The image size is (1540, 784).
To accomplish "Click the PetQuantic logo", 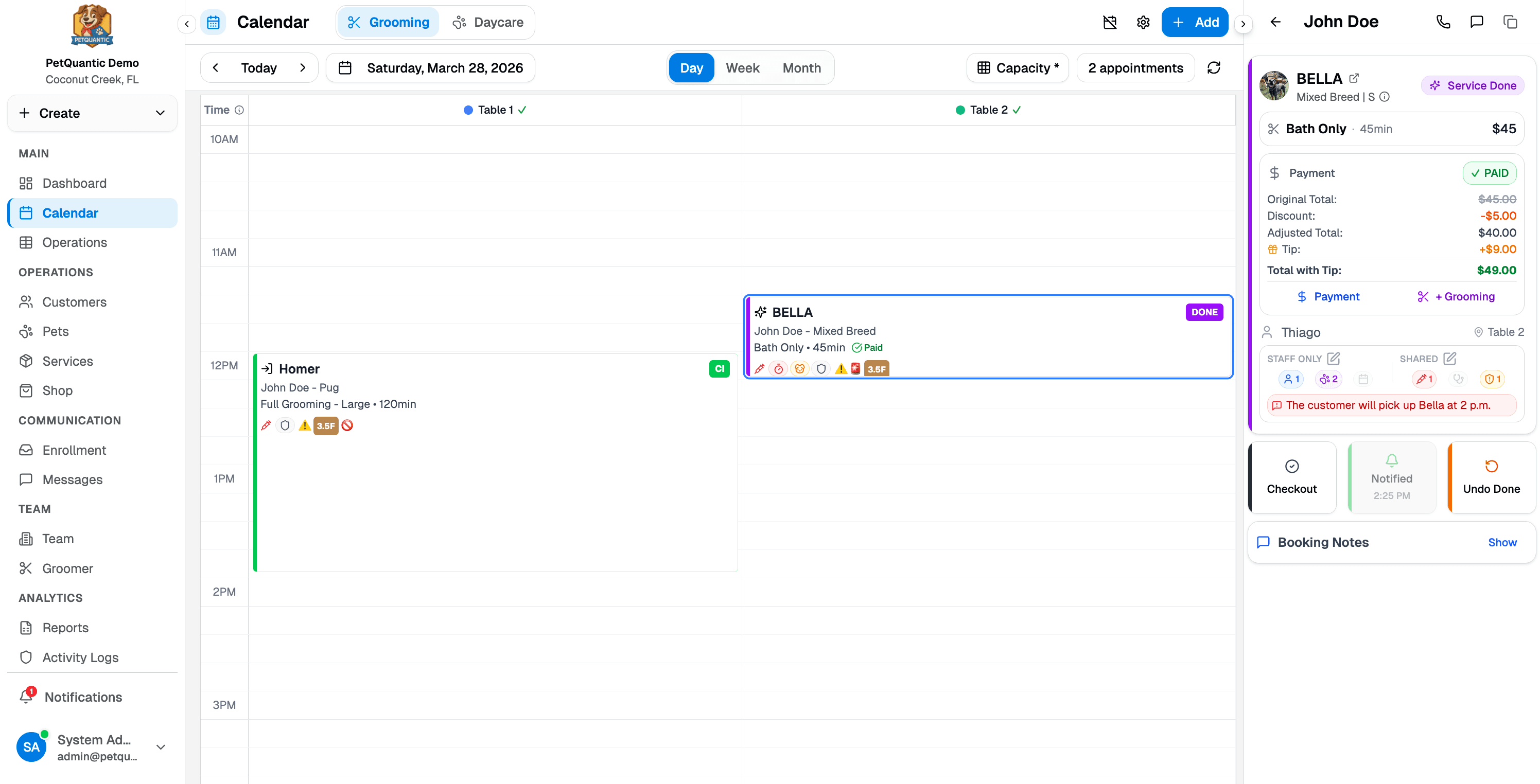I will click(92, 26).
